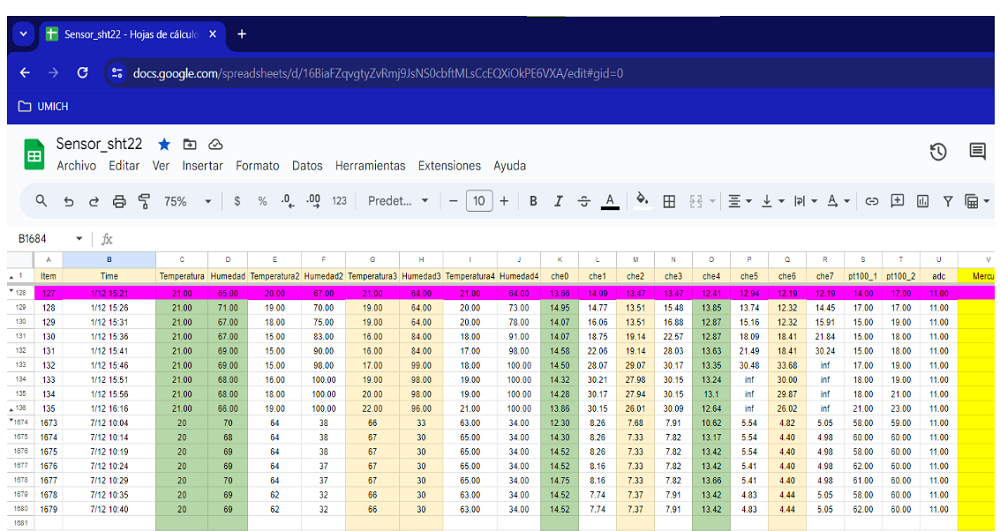Click the font size input field
This screenshot has width=1000, height=531.
(x=479, y=201)
